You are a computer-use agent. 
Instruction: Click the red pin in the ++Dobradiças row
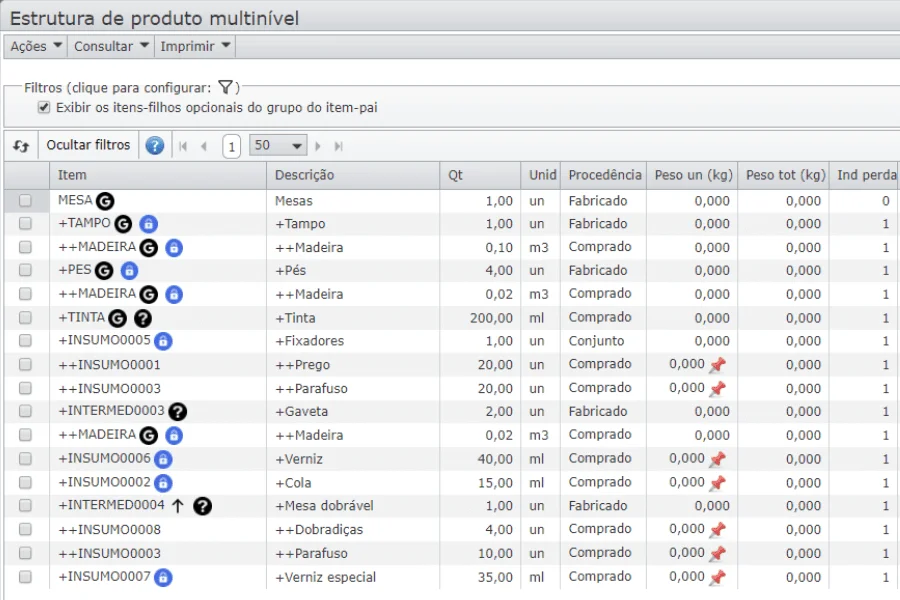tap(717, 530)
